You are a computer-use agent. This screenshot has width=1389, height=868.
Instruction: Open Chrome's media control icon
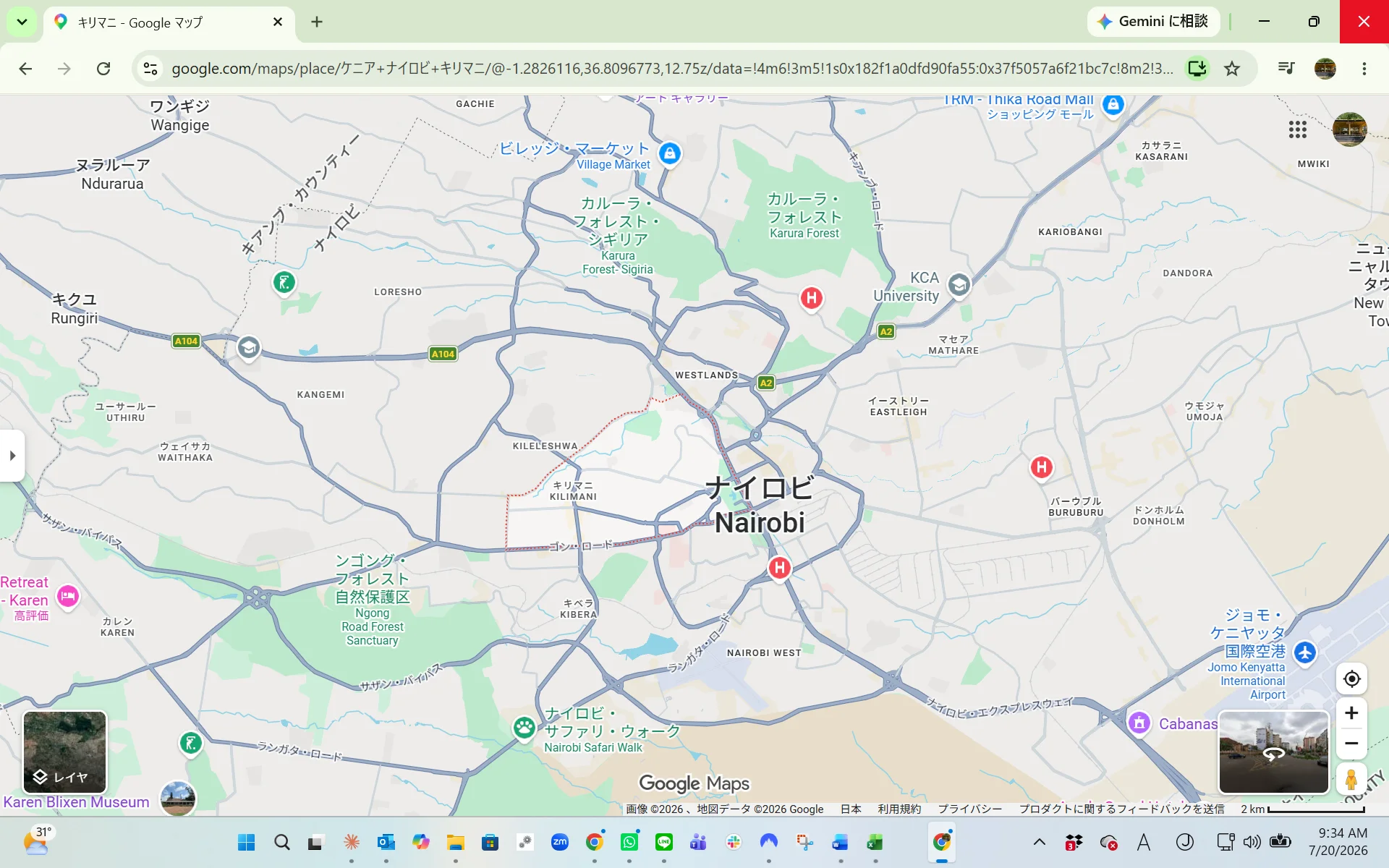point(1286,69)
